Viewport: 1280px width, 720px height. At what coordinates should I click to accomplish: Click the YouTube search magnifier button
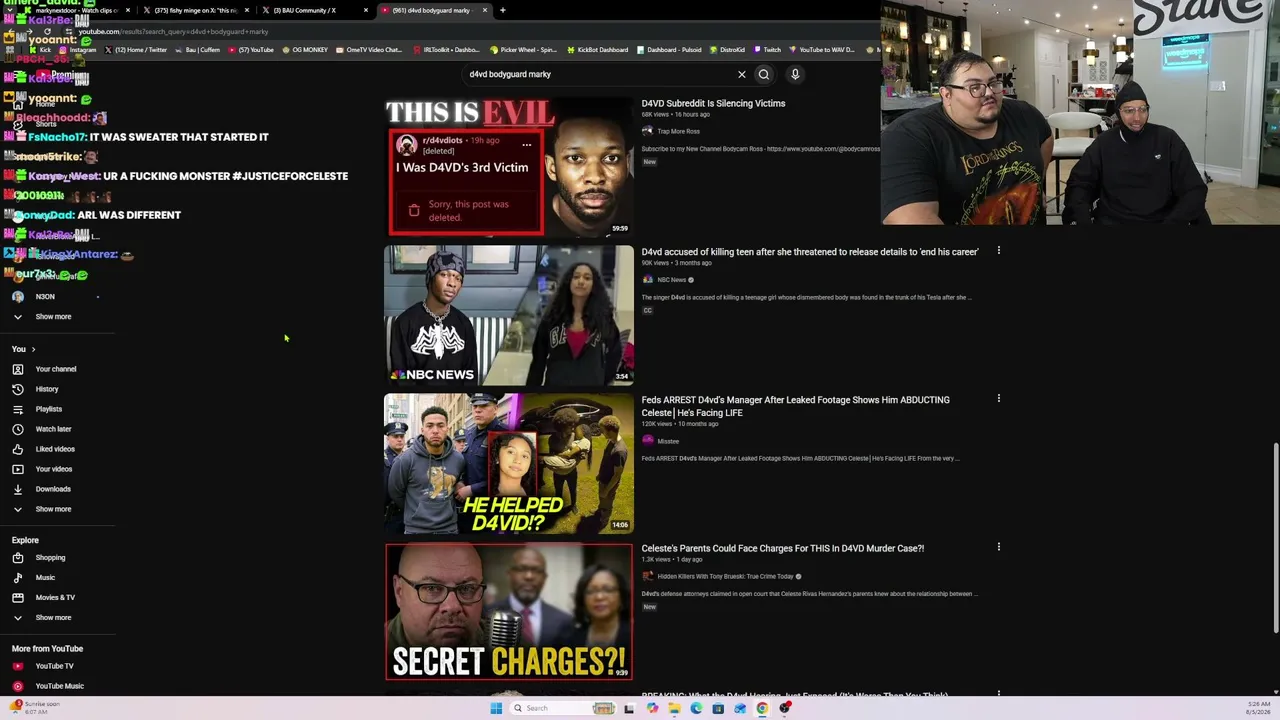tap(763, 74)
